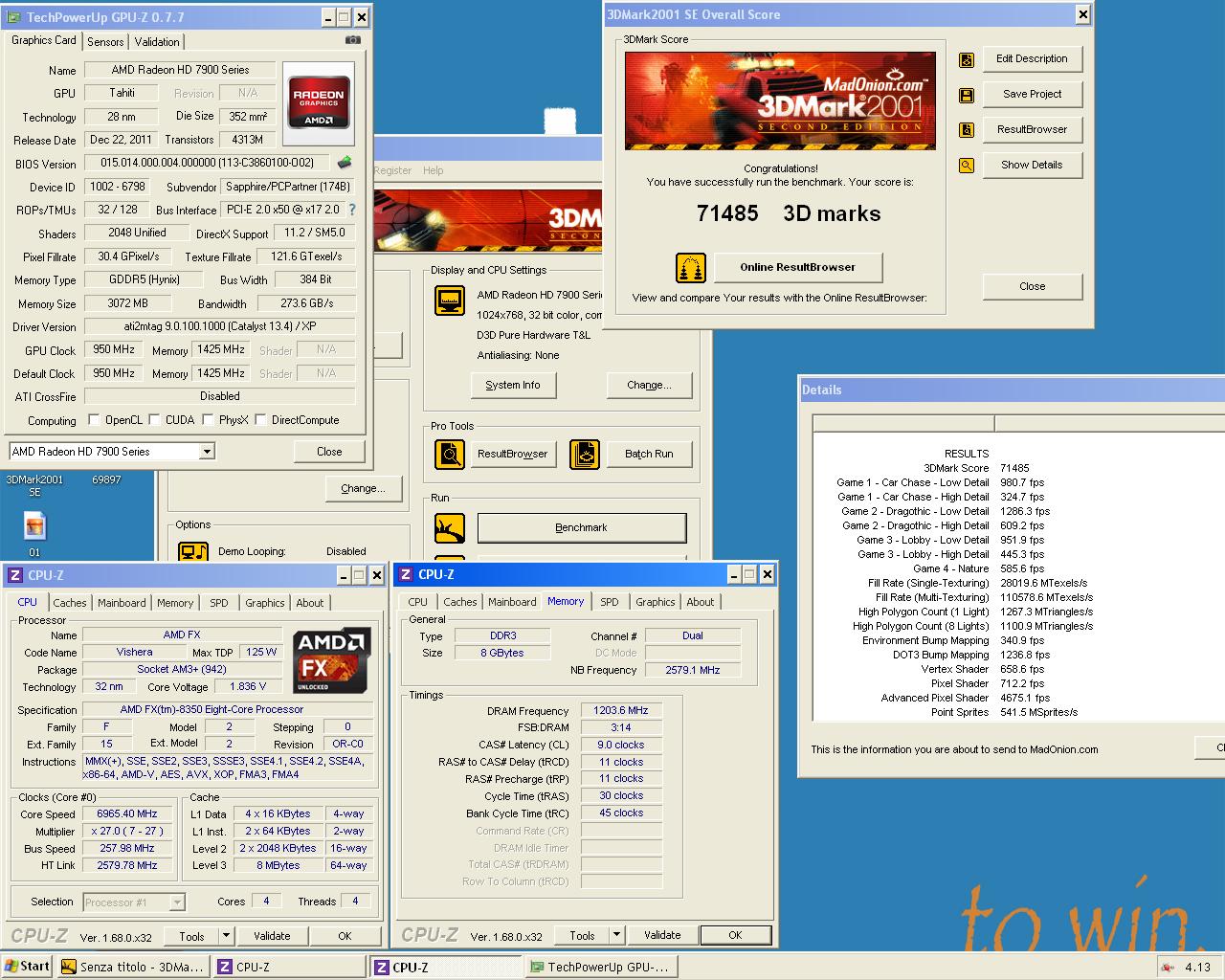Click the Radeon Graphics AMD logo
Viewport: 1225px width, 980px height.
pyautogui.click(x=319, y=103)
